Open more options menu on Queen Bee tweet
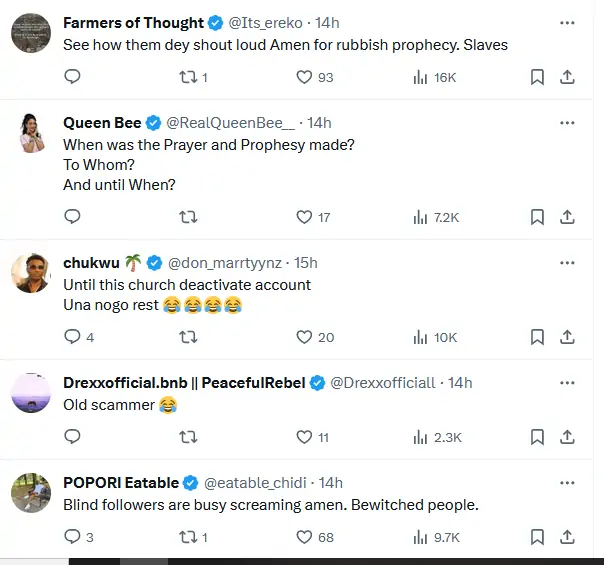The width and height of the screenshot is (604, 565). 567,123
